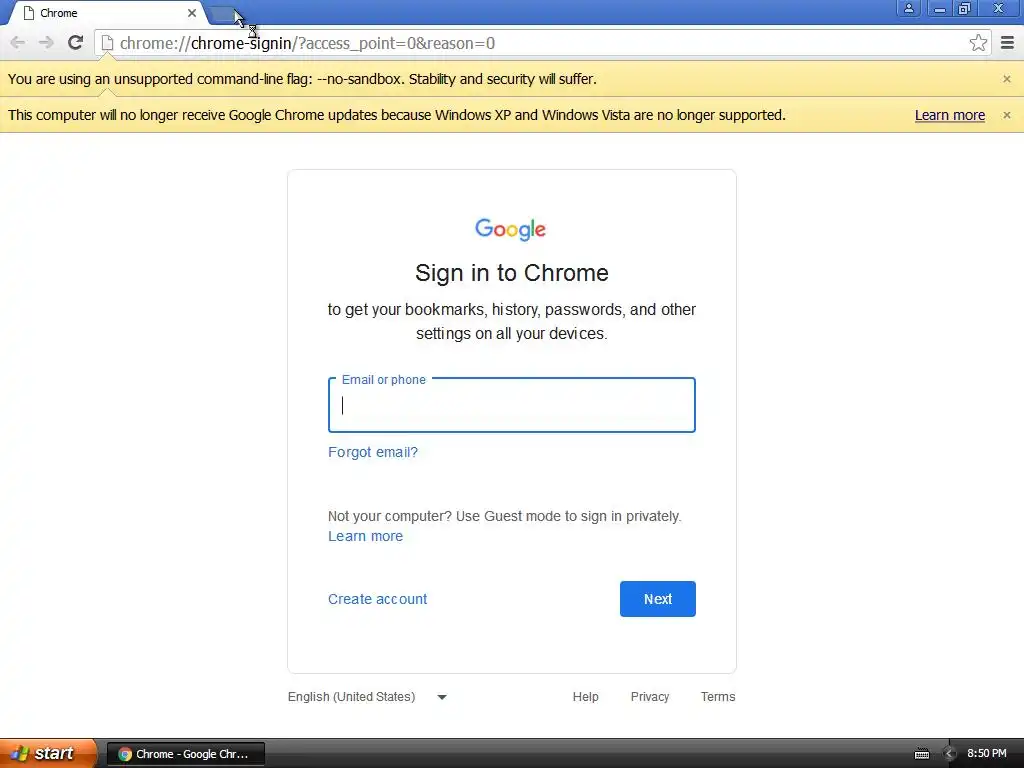Bookmark this page with the star icon

[978, 43]
